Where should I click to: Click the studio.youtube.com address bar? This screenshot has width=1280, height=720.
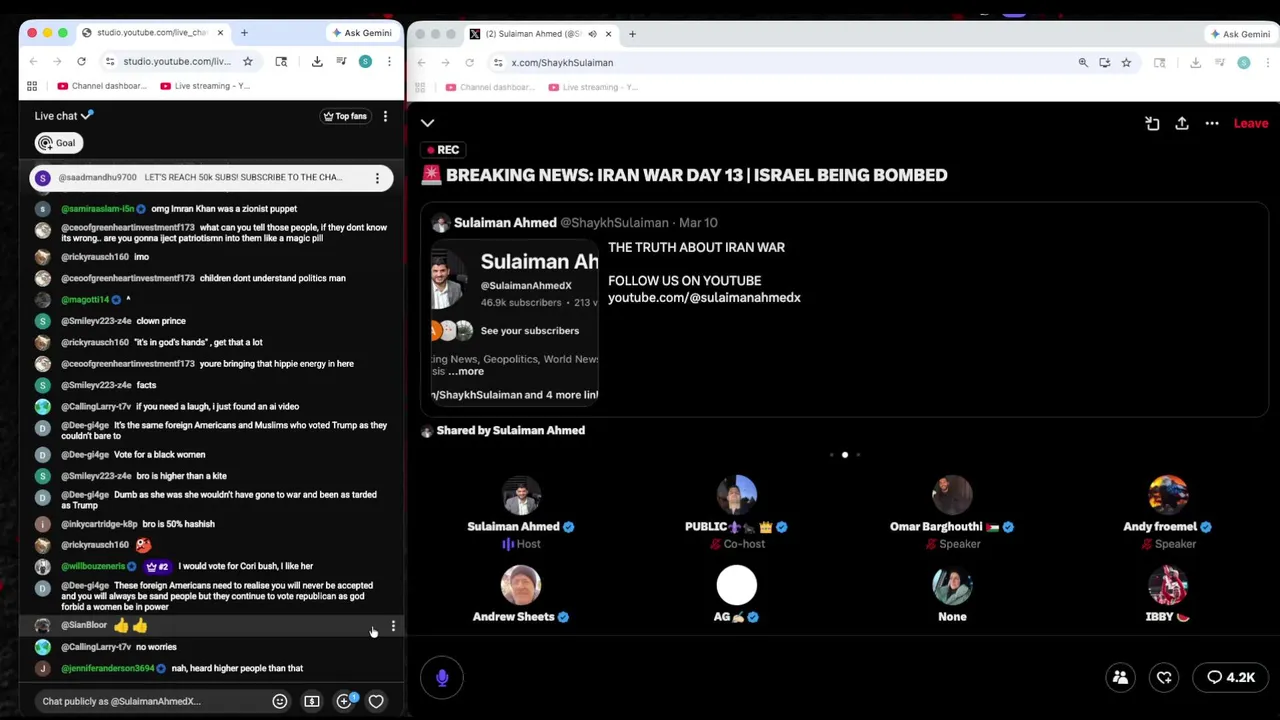(x=177, y=62)
